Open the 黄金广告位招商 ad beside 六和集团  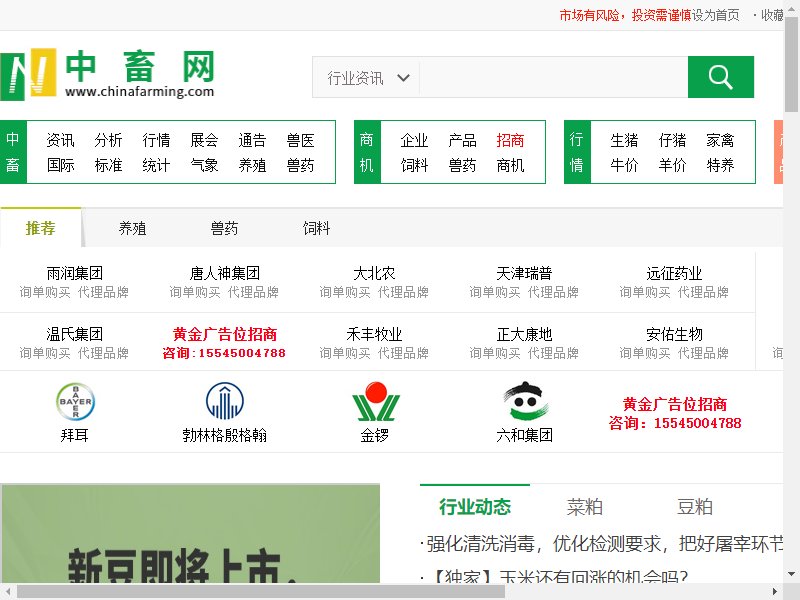(x=675, y=413)
